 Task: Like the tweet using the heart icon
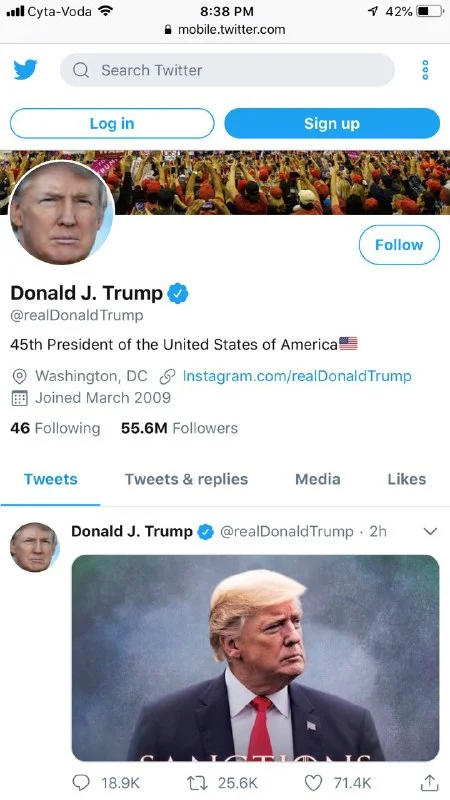313,783
